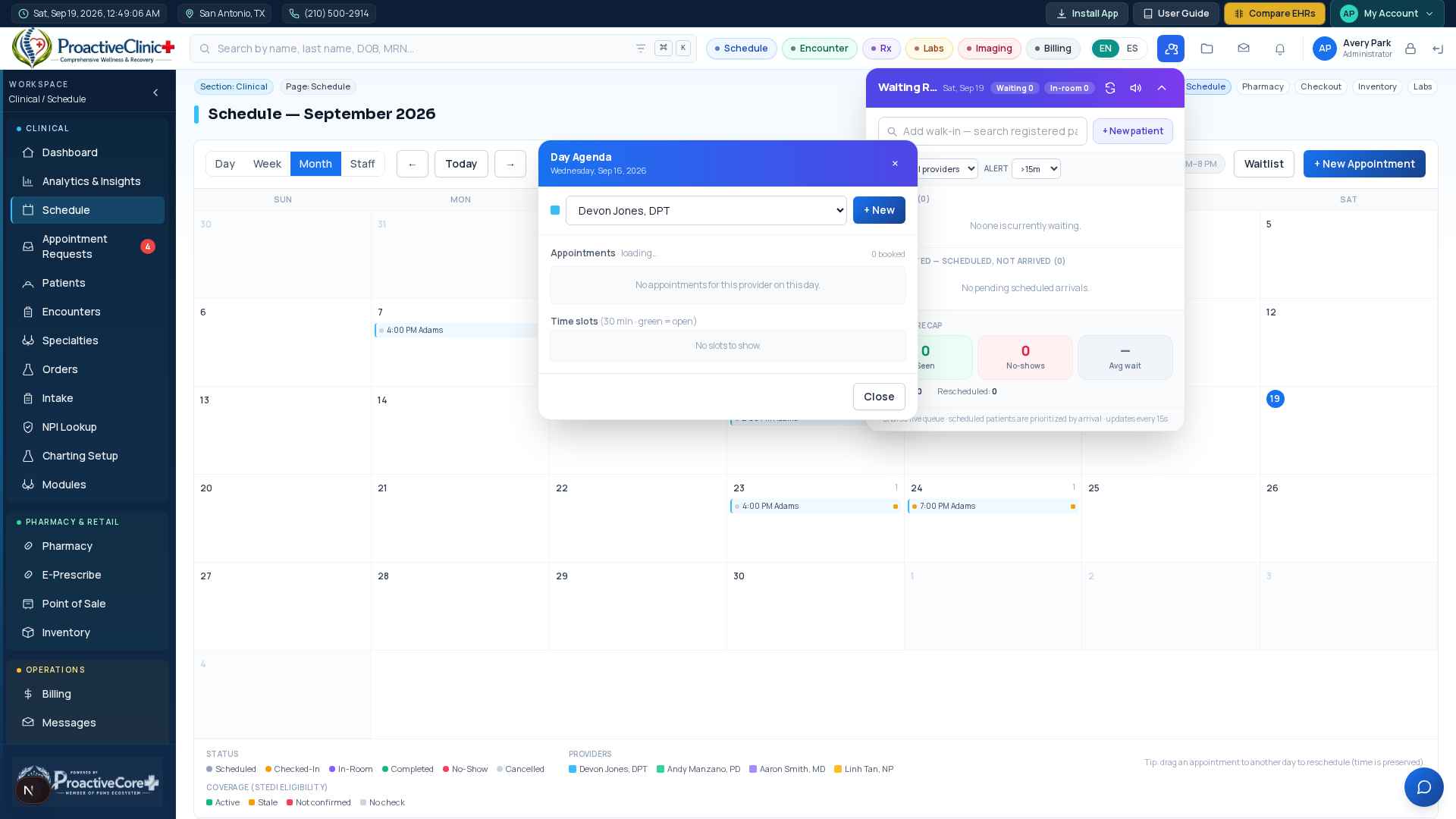Open the all providers filter dropdown
This screenshot has height=819, width=1456.
[946, 169]
